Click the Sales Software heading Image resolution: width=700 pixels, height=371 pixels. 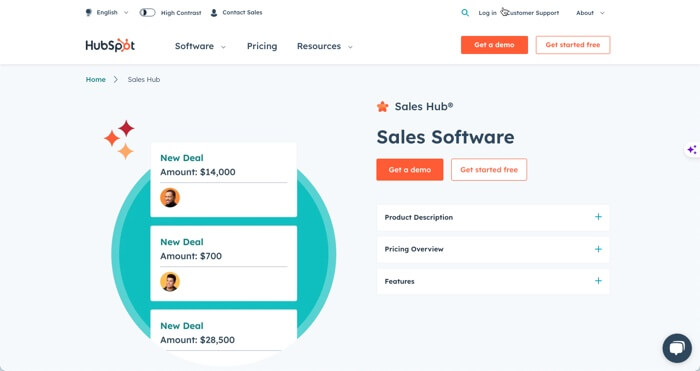[x=445, y=137]
